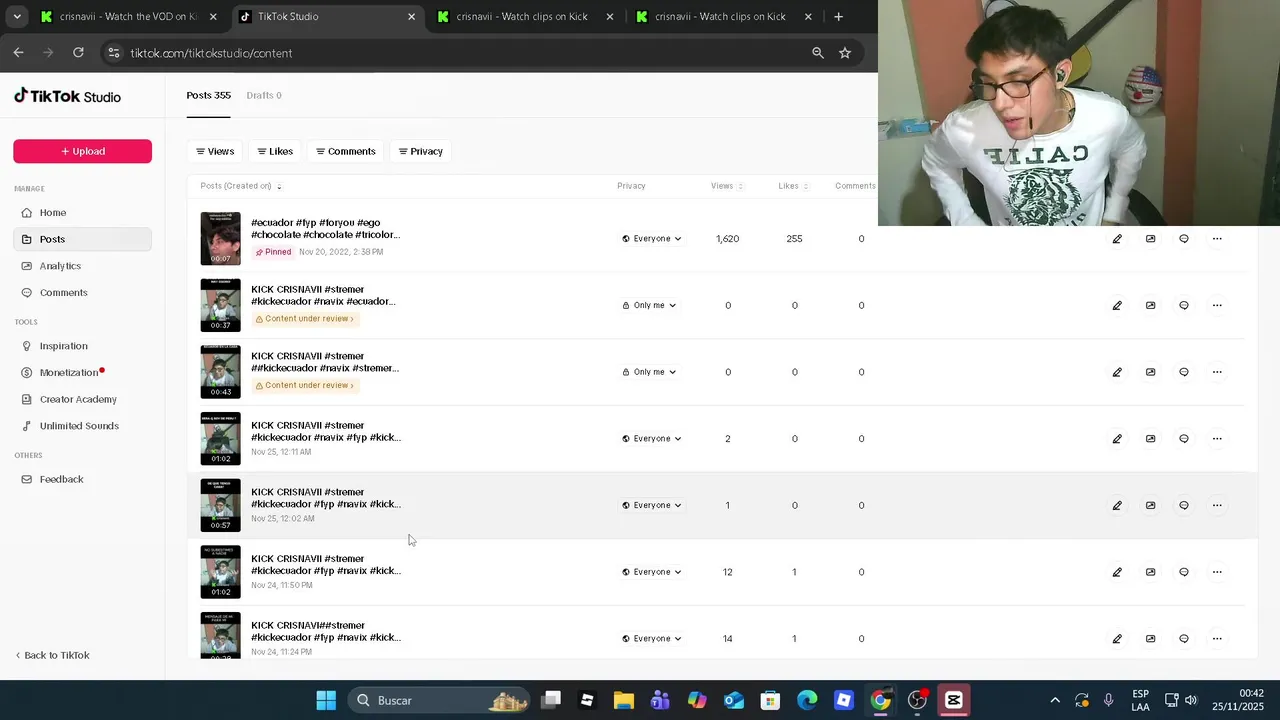Open edit for pinned #ecuador post
This screenshot has width=1280, height=720.
[x=1117, y=239]
